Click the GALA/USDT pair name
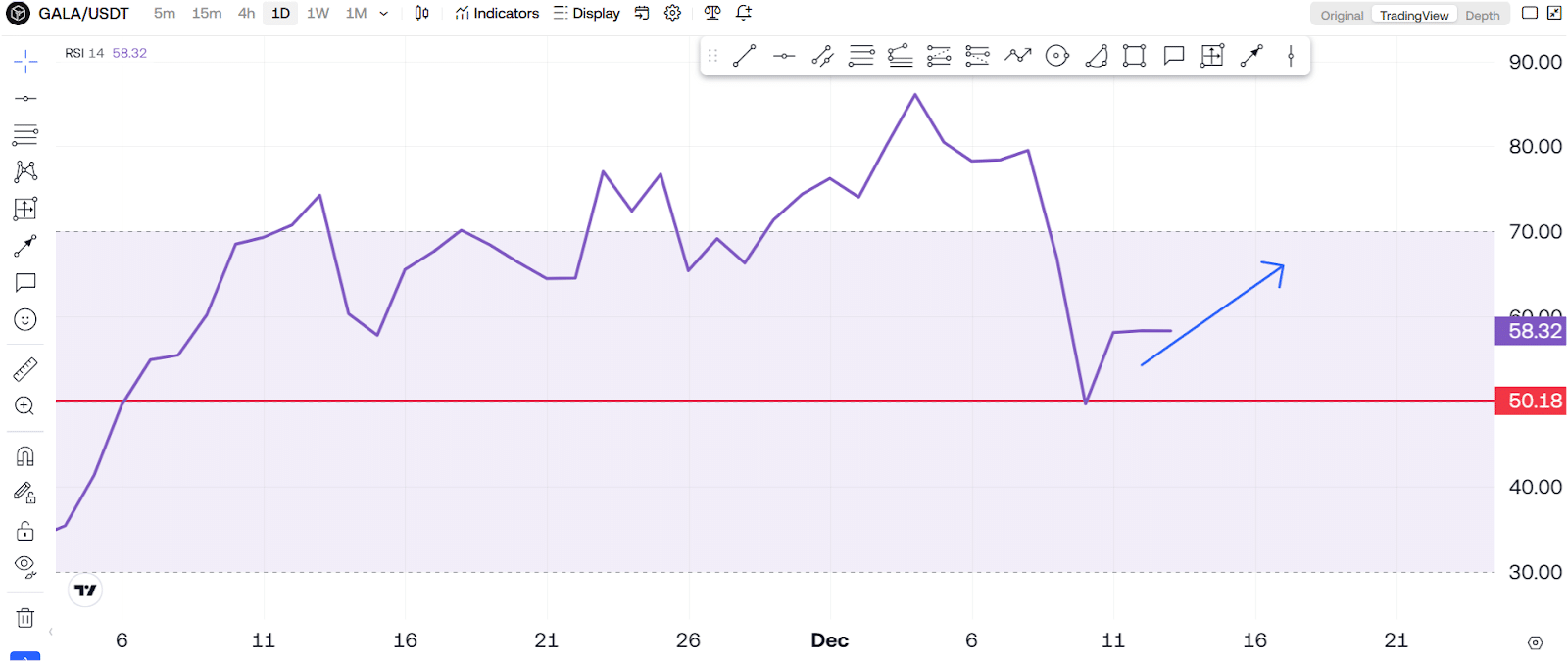1568x662 pixels. [83, 14]
